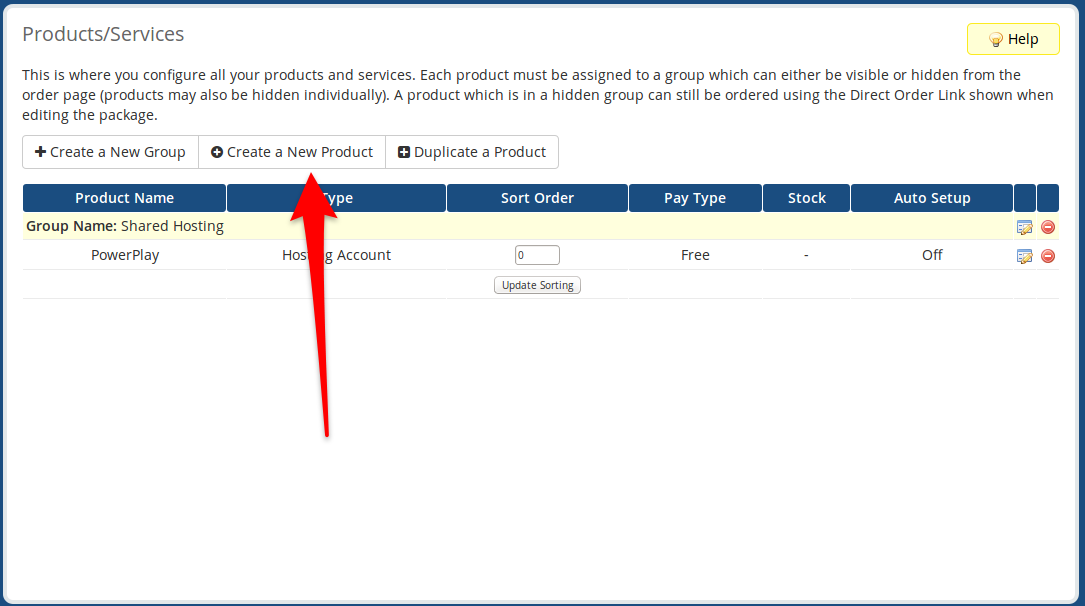Click the Product Name column header
1085x606 pixels.
click(x=125, y=198)
